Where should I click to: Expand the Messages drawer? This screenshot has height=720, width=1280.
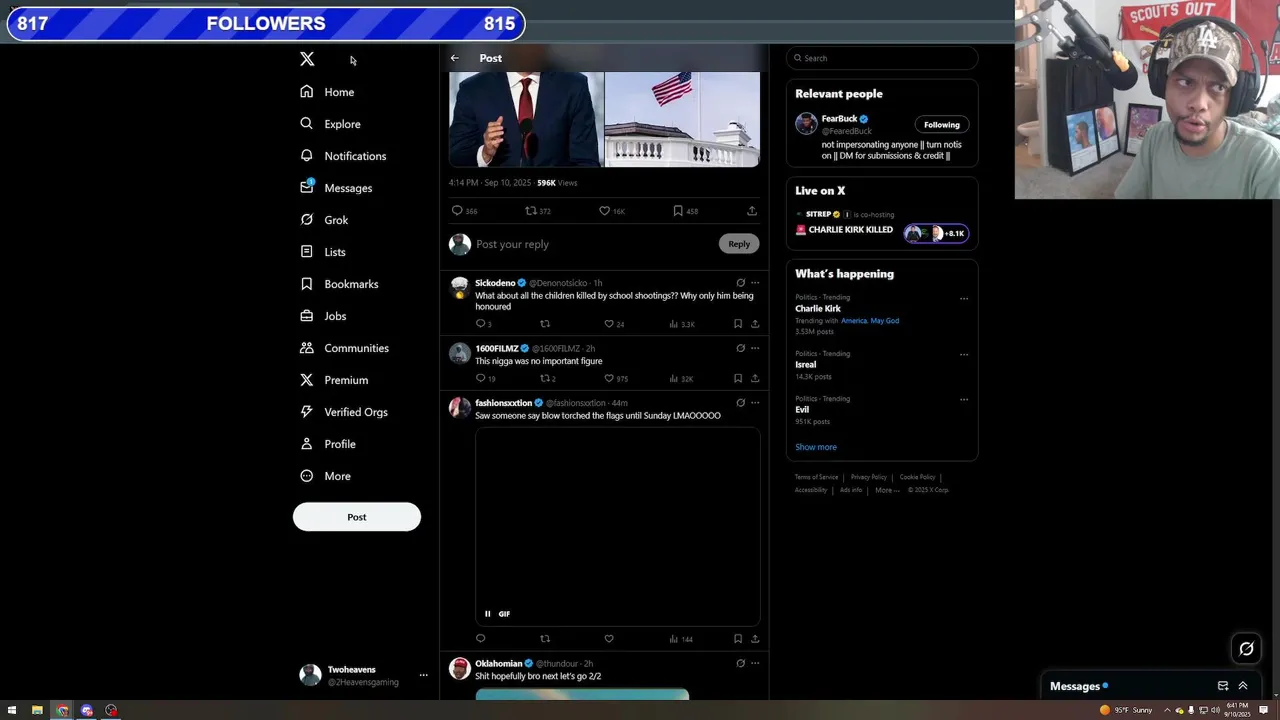[x=1243, y=686]
